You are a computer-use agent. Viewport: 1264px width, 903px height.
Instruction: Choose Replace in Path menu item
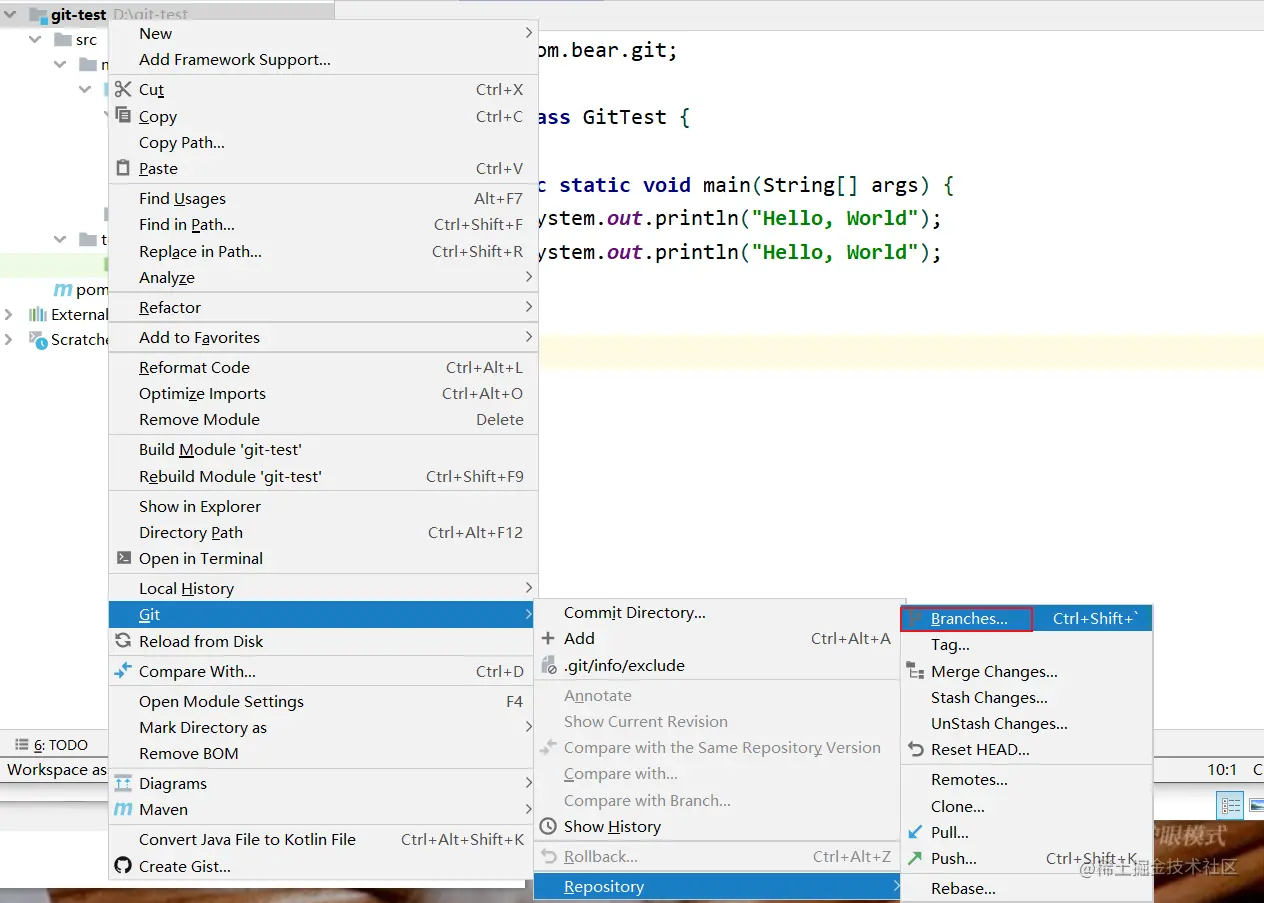tap(323, 251)
